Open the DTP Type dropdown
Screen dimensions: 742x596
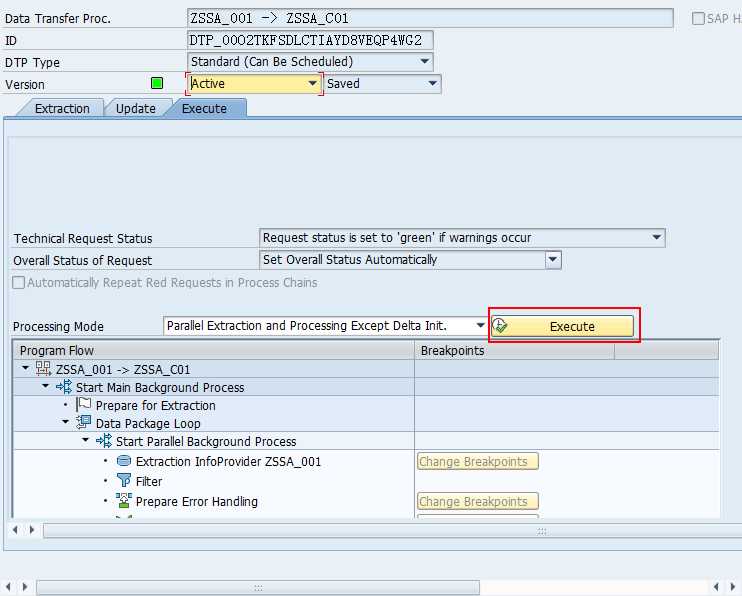pyautogui.click(x=424, y=61)
